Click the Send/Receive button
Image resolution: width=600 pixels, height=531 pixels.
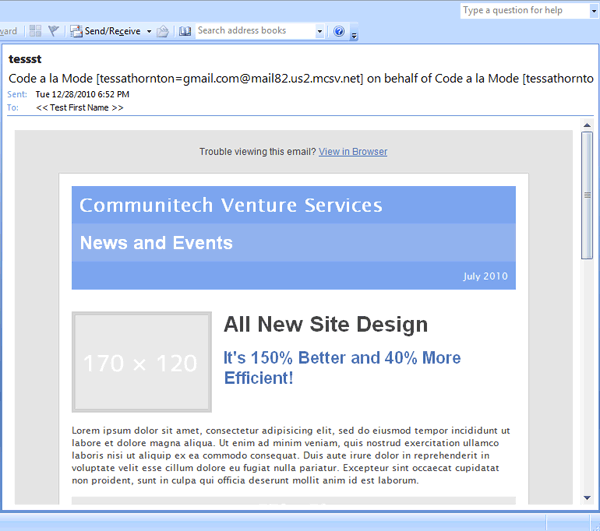(106, 31)
